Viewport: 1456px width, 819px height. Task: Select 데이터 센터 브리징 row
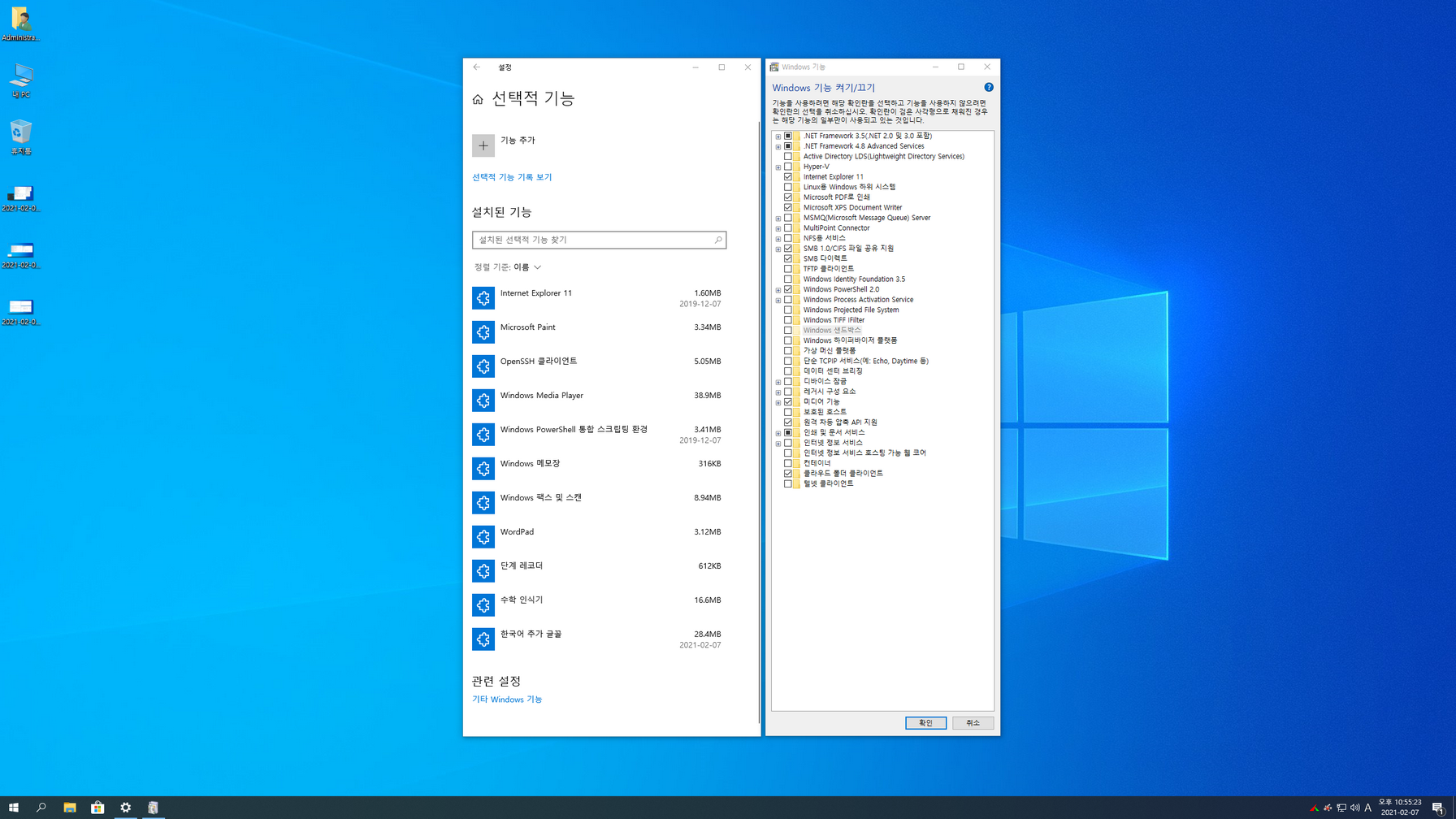pyautogui.click(x=833, y=371)
